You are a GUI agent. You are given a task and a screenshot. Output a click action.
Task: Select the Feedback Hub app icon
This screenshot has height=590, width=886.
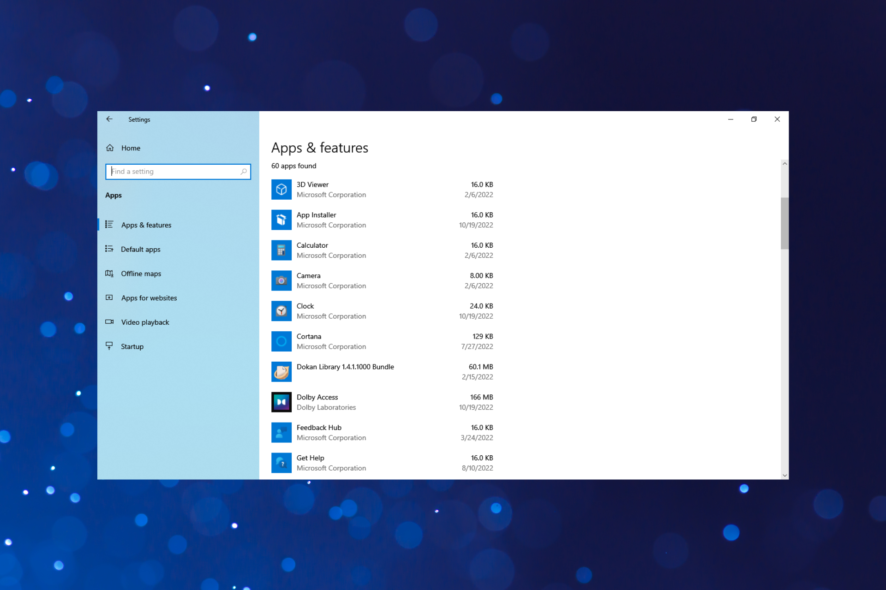coord(281,433)
